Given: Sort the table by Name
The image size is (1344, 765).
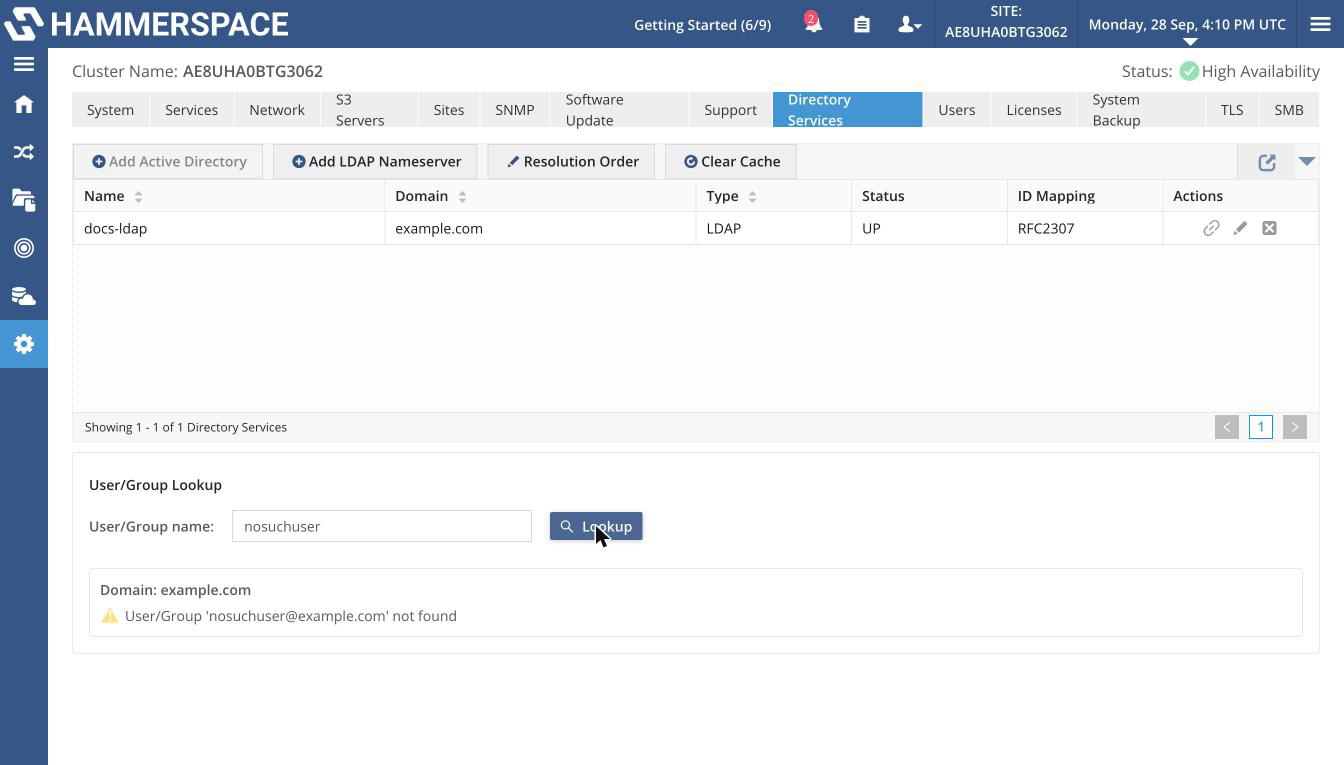Looking at the screenshot, I should [139, 196].
